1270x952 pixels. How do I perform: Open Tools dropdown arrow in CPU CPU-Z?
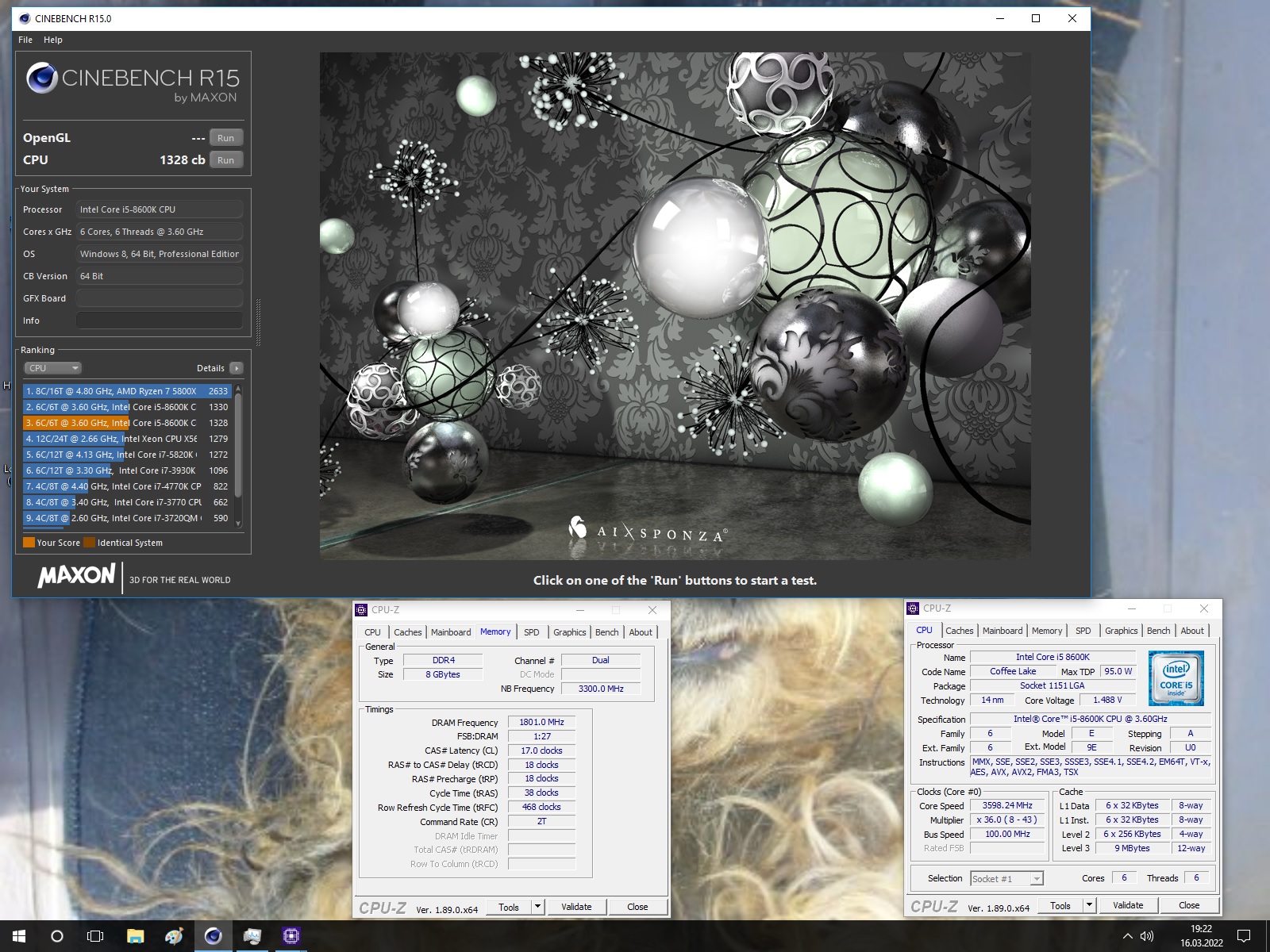tap(1089, 905)
